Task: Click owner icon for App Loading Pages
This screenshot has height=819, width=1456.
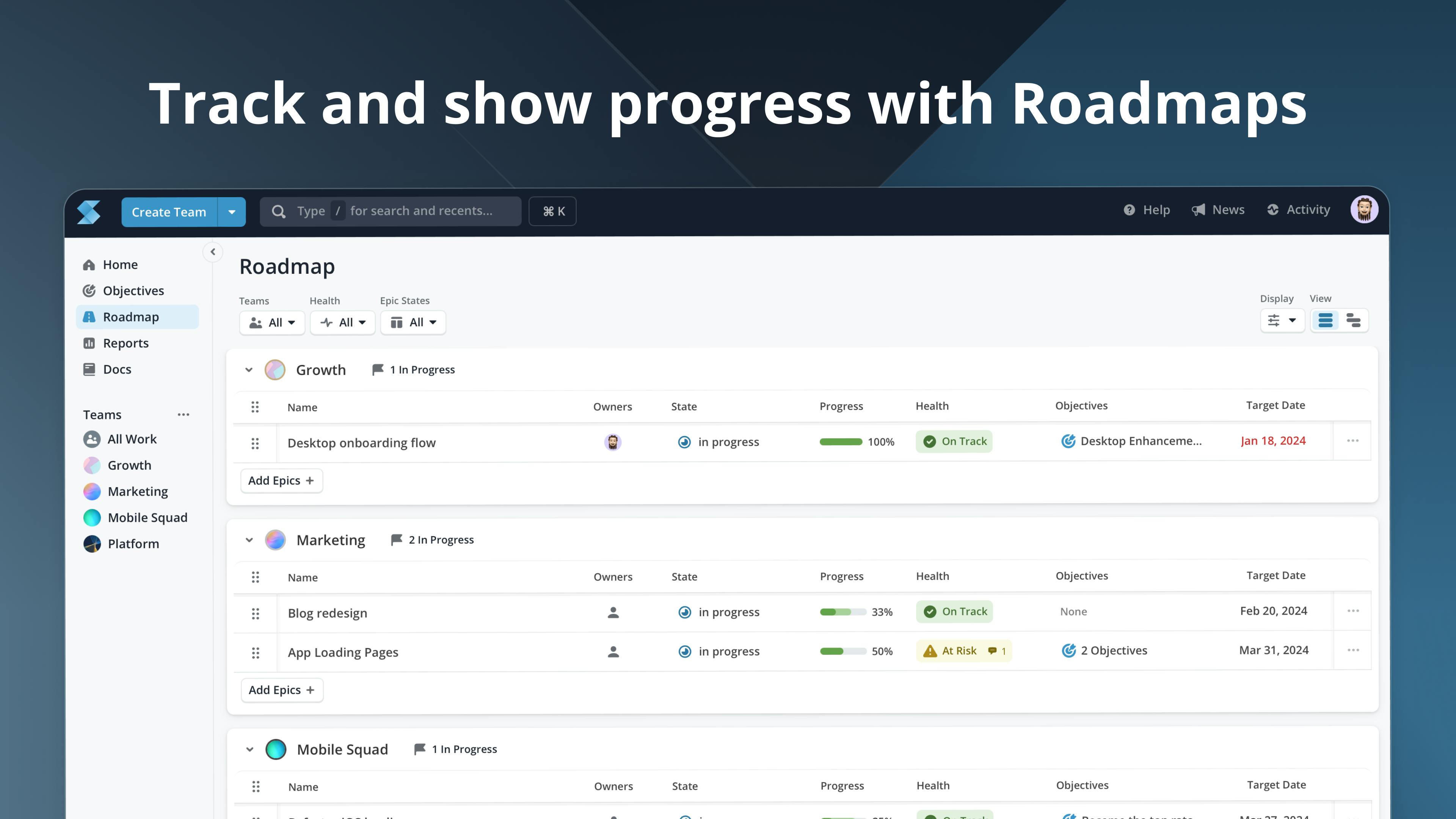Action: tap(613, 652)
